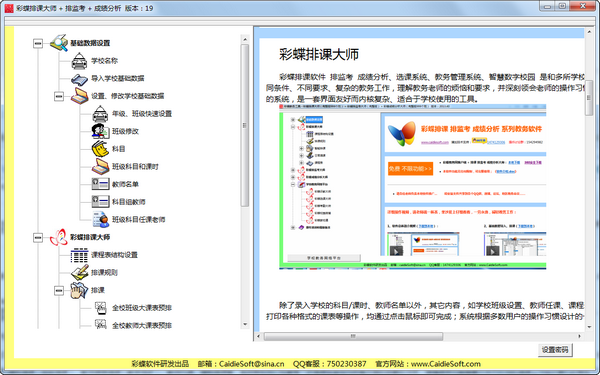Click the tree panel vertical scrollbar thumb
This screenshot has width=600, height=375.
(x=245, y=126)
